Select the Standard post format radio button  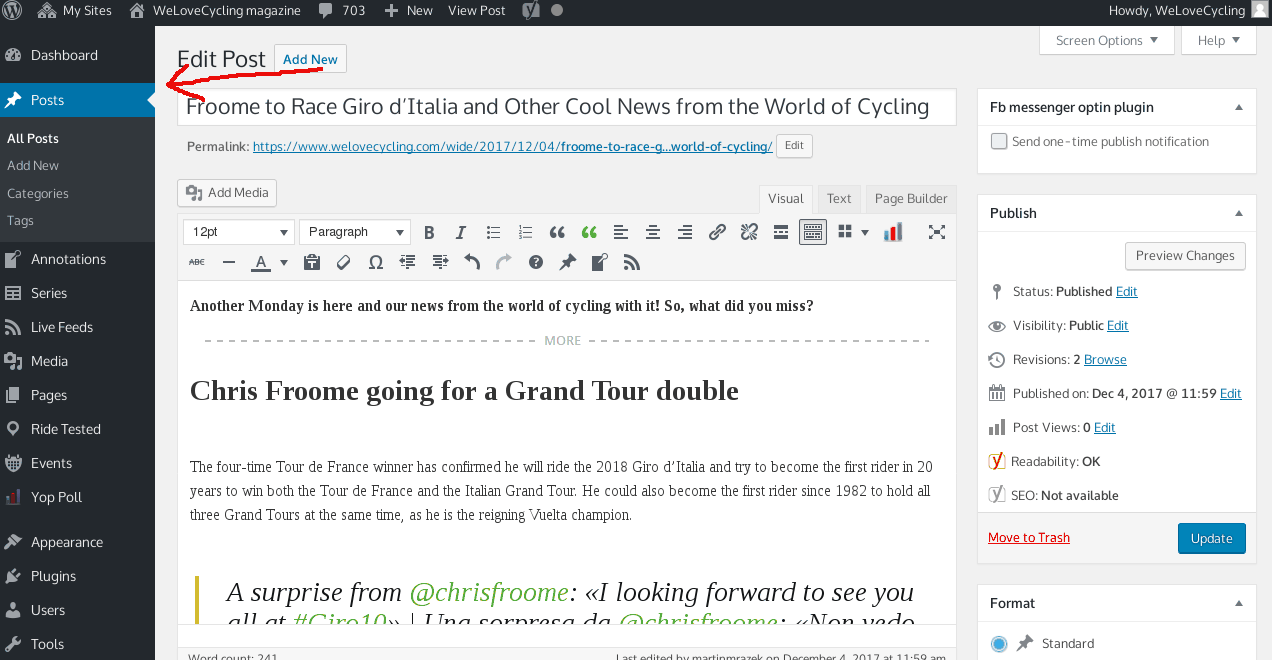[x=999, y=643]
